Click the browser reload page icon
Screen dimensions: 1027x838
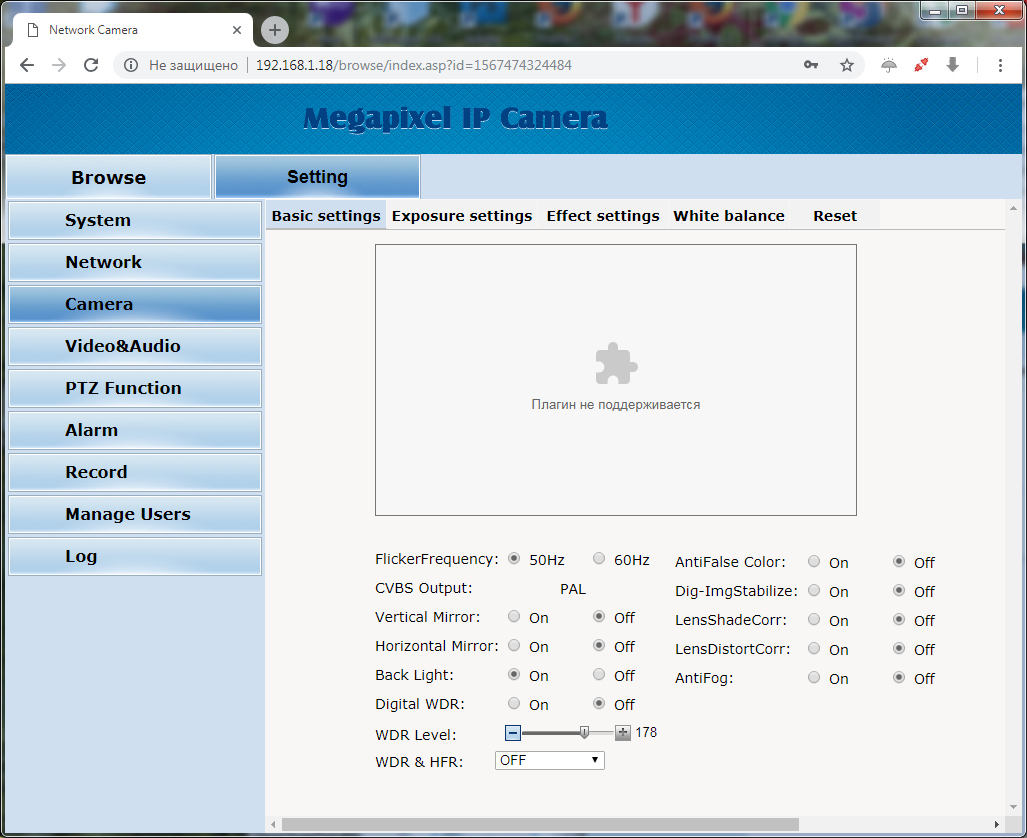click(91, 65)
